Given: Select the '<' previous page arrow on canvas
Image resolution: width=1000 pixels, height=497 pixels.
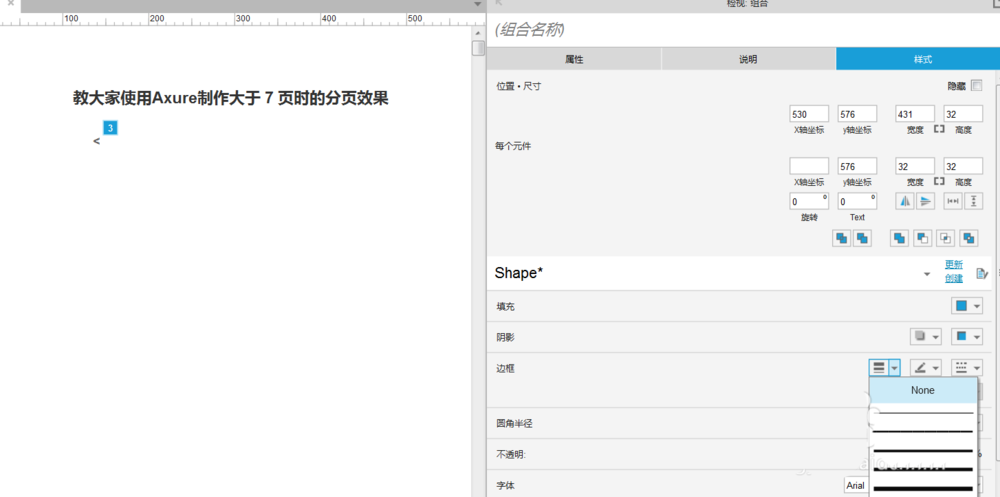Looking at the screenshot, I should (96, 141).
